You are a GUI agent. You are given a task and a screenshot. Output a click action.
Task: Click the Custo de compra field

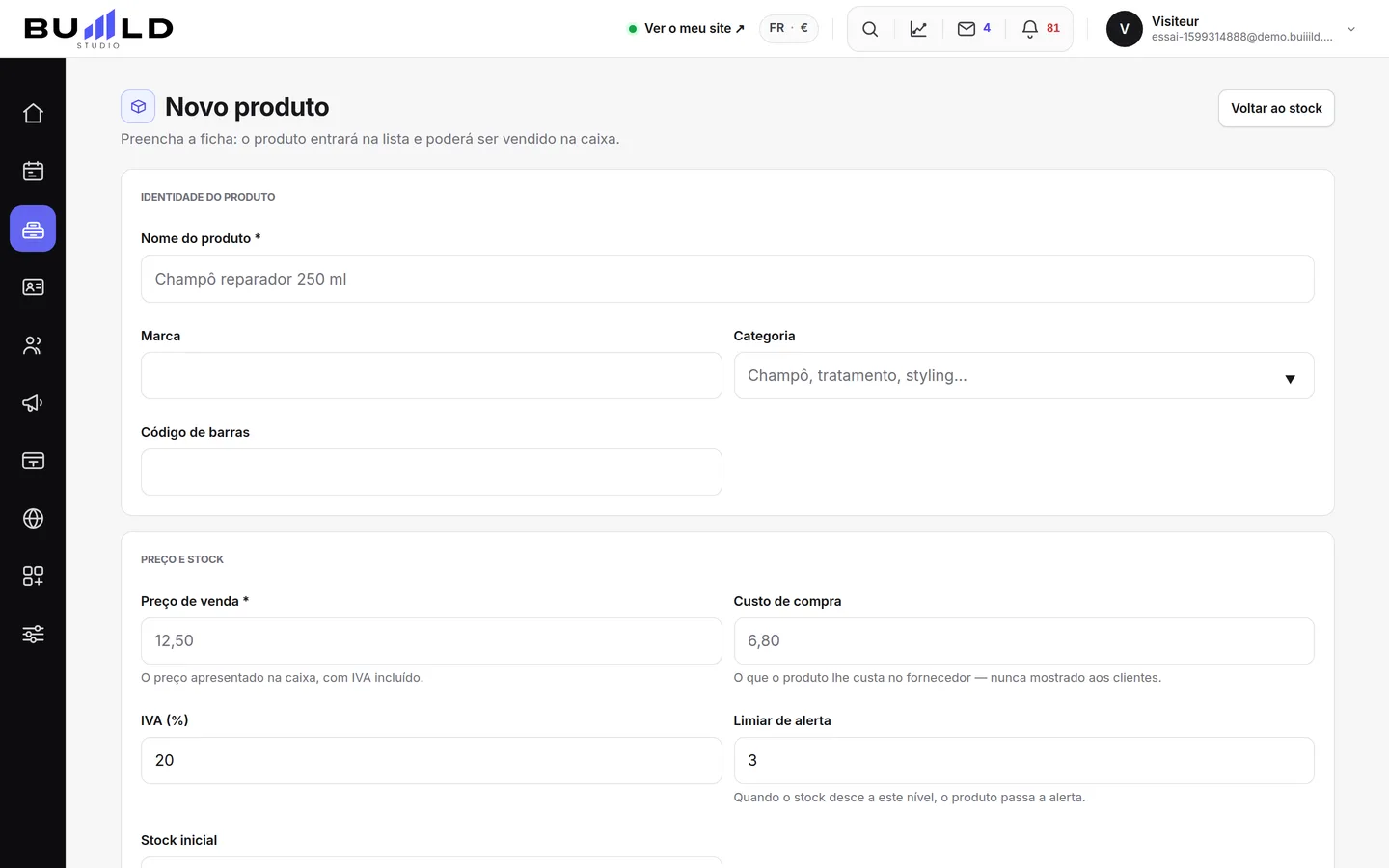point(1023,641)
